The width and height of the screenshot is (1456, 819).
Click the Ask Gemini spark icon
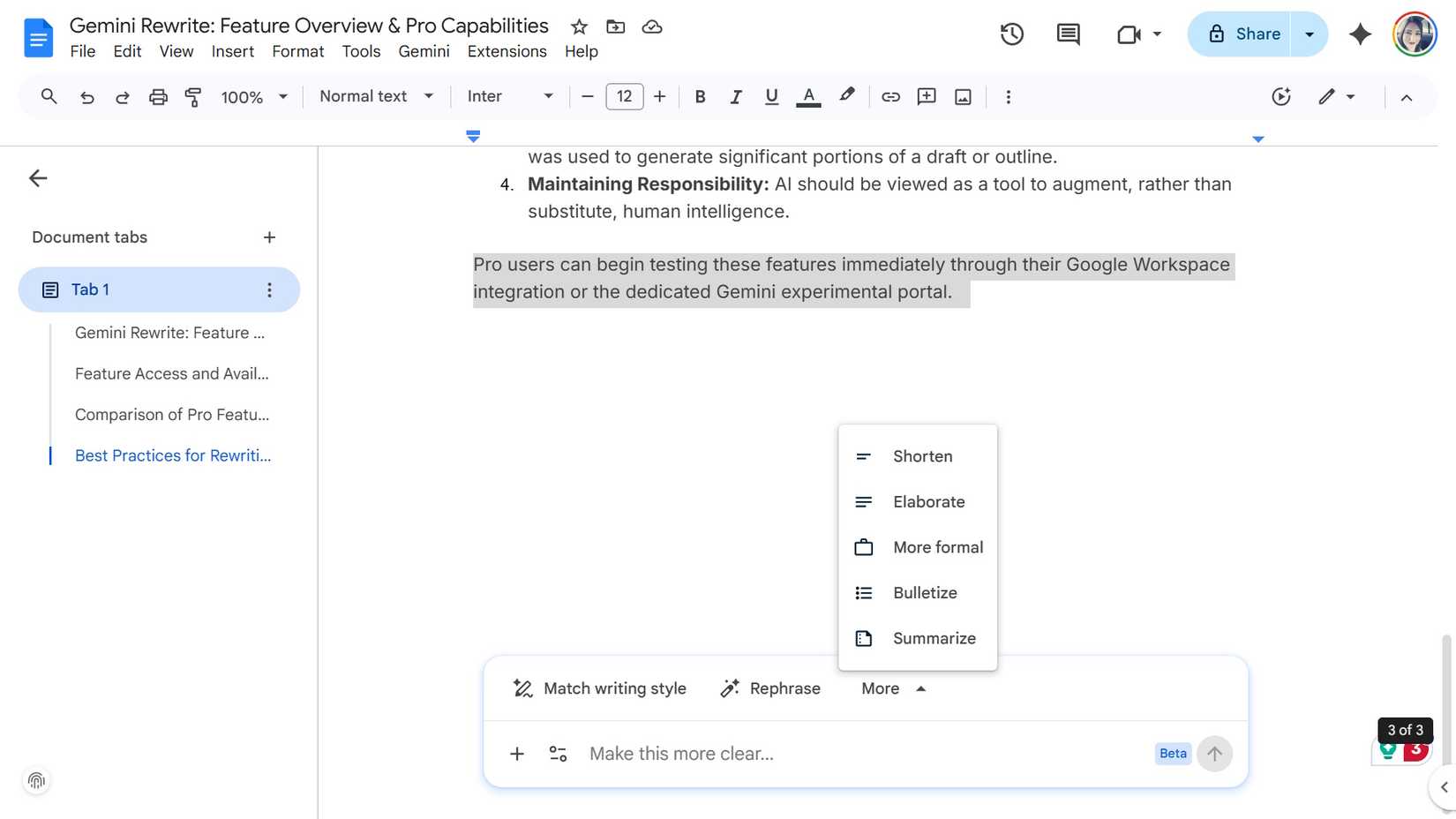1360,34
